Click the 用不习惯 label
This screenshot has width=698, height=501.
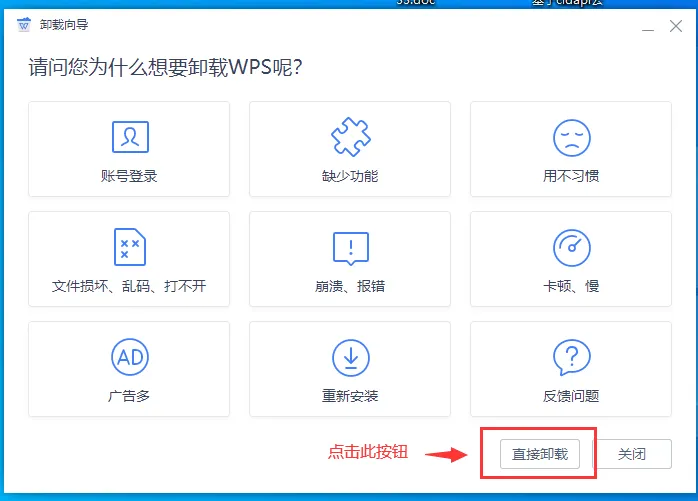(x=571, y=176)
